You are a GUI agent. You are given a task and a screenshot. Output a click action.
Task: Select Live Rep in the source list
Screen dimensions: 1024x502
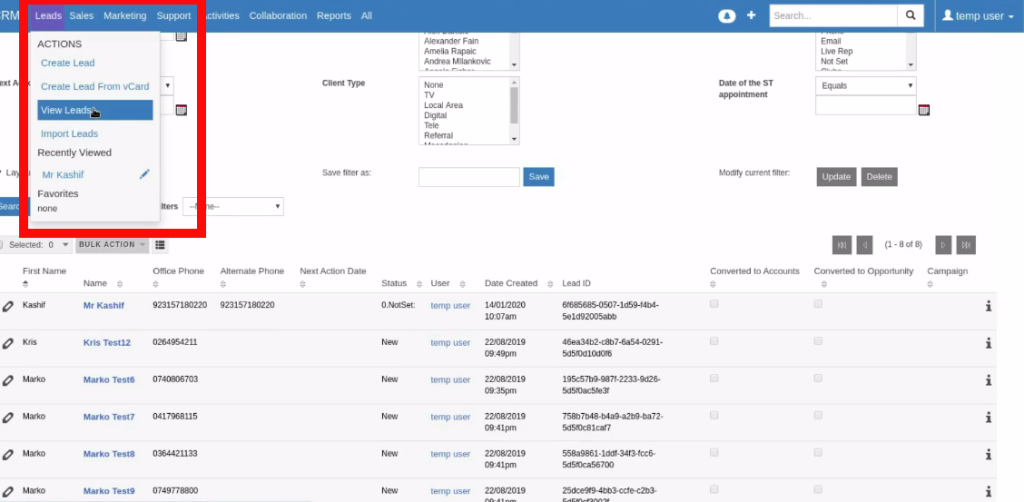click(837, 51)
